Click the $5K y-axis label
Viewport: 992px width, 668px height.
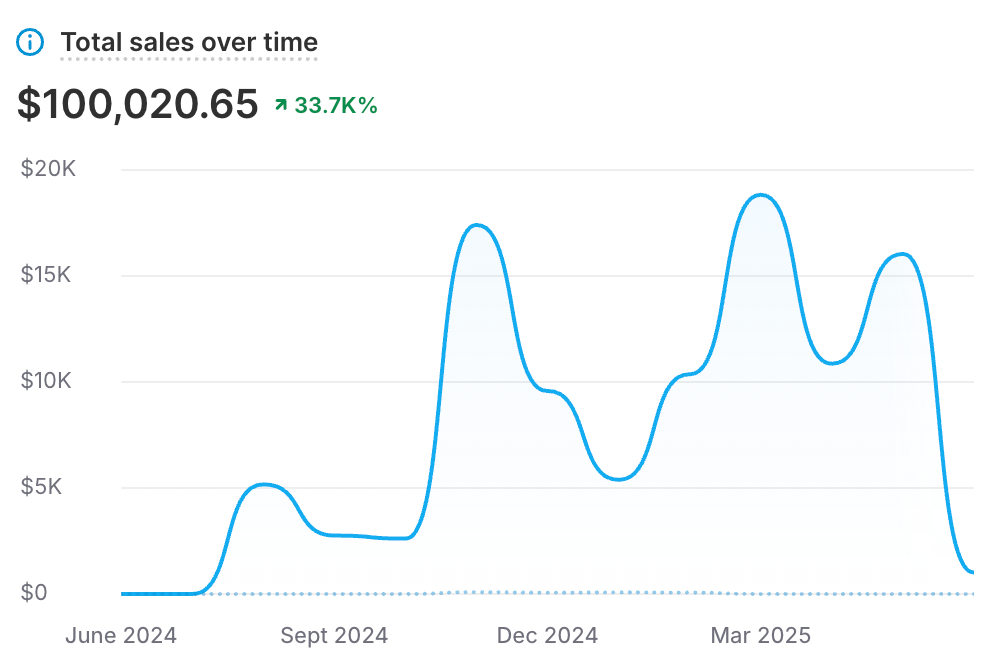coord(41,486)
